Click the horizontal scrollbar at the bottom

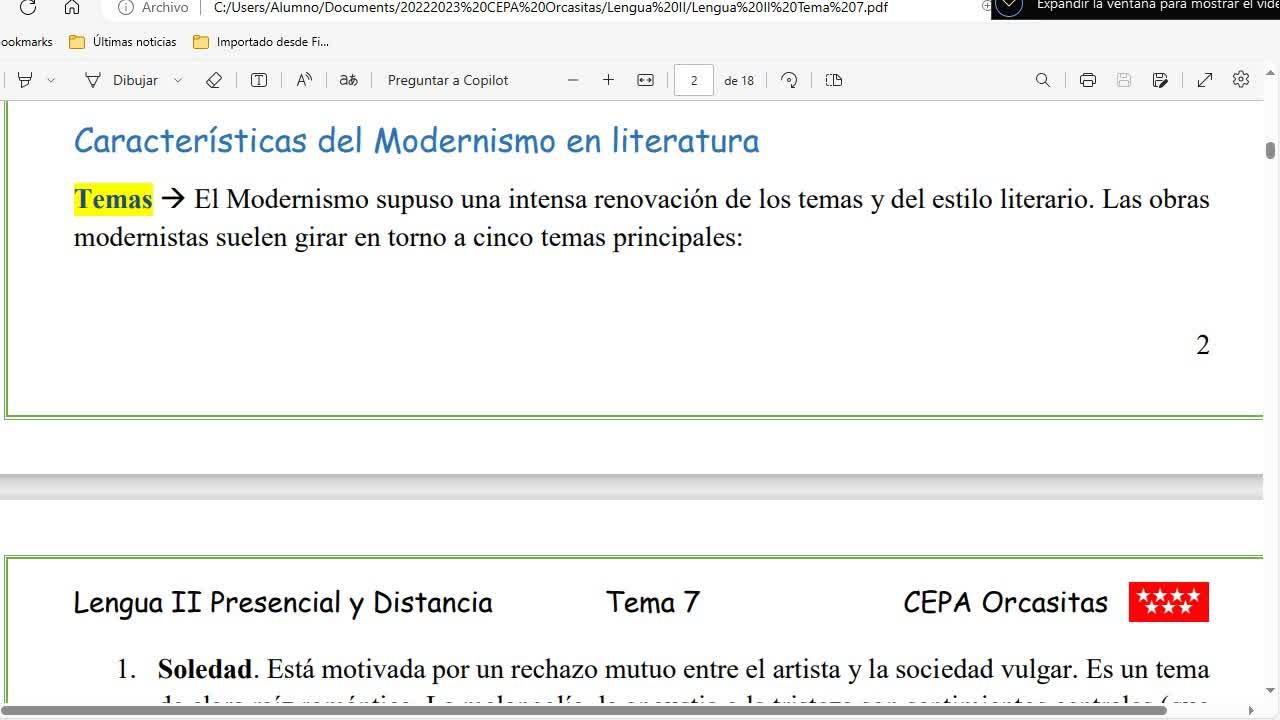click(583, 711)
